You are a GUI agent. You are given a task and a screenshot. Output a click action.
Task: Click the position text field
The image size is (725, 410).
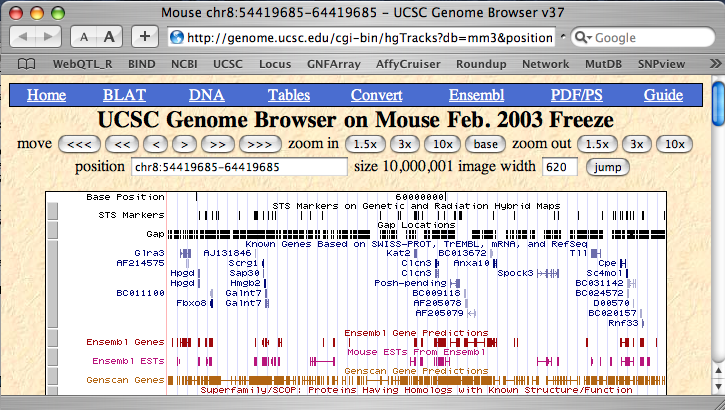click(x=239, y=166)
